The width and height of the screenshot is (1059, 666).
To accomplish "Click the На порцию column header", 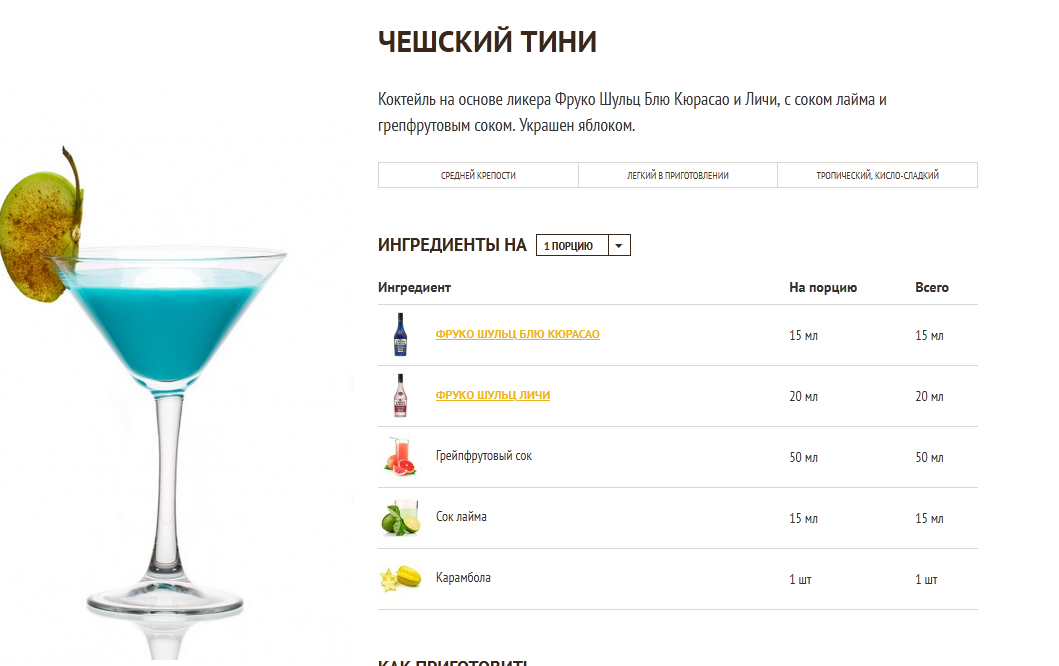I will tap(823, 287).
